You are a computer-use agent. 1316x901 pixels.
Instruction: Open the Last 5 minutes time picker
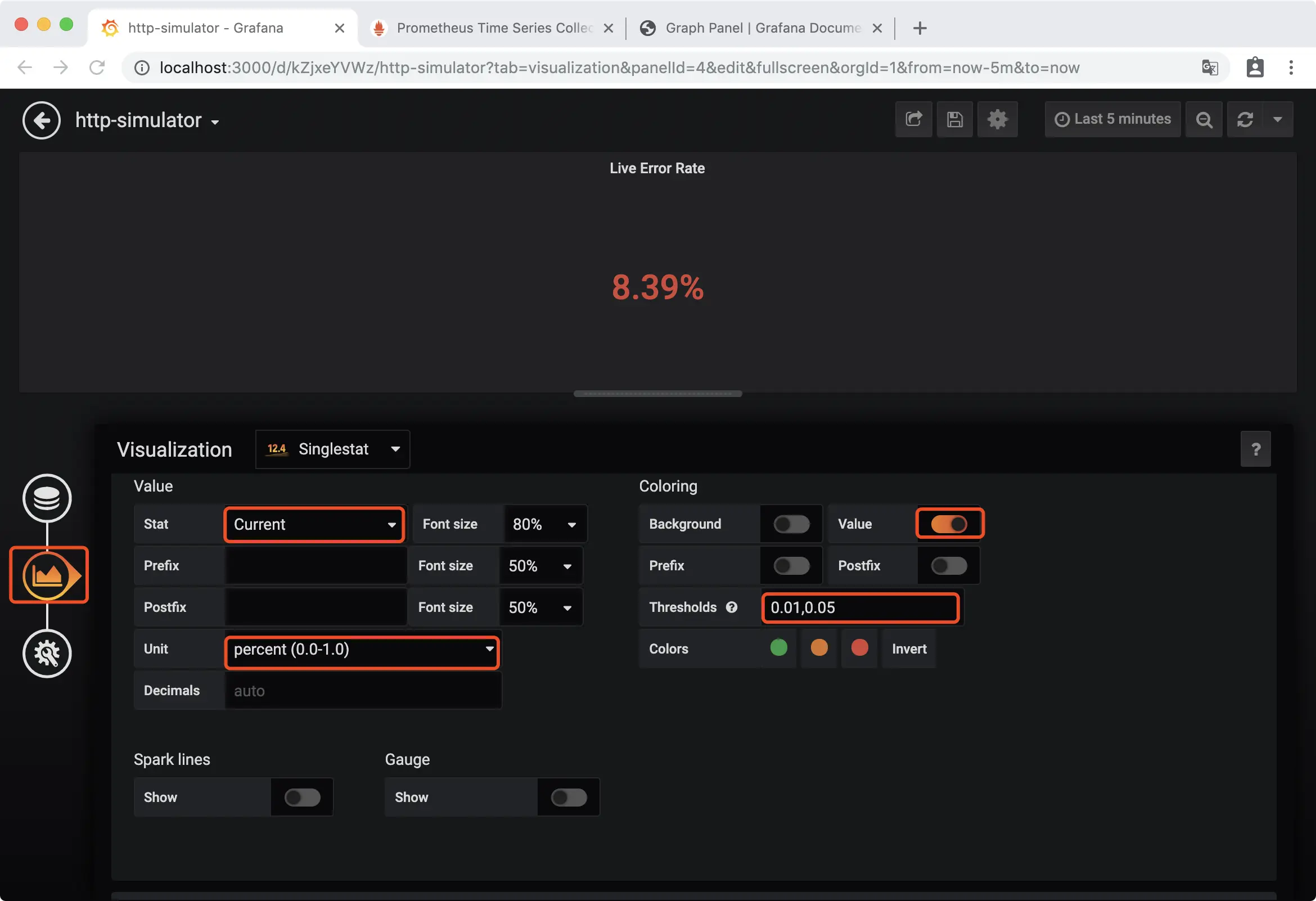click(1113, 119)
